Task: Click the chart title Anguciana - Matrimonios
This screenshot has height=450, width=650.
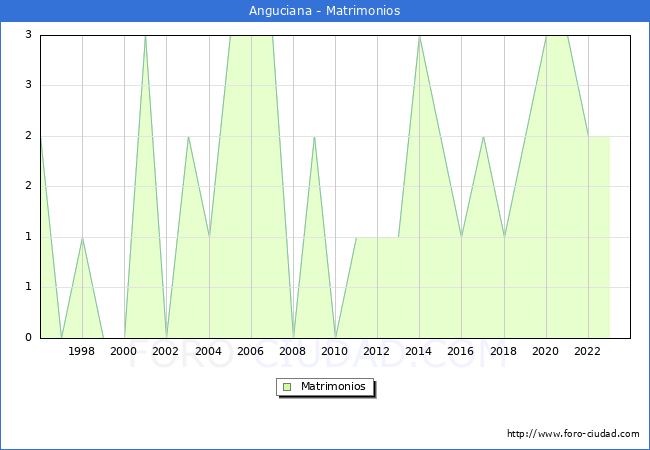Action: click(x=325, y=11)
